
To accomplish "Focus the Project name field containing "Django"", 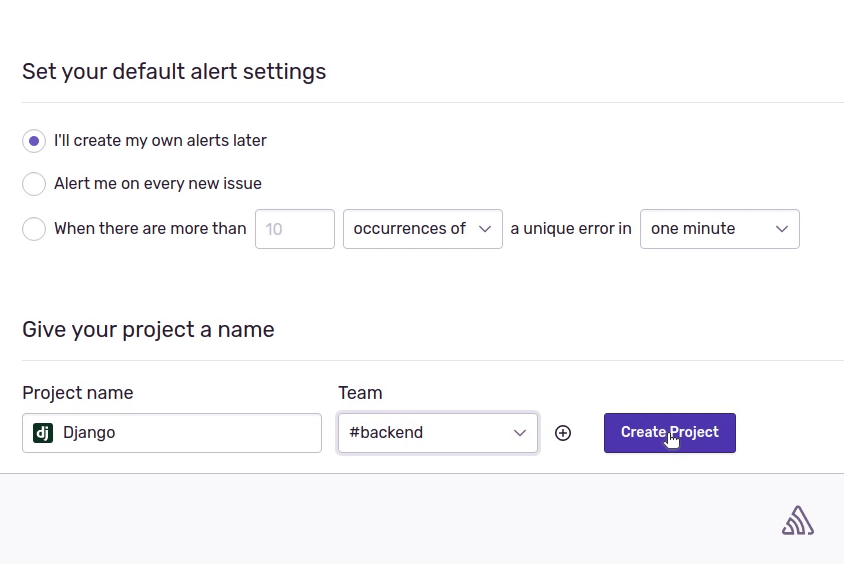I will (x=185, y=433).
